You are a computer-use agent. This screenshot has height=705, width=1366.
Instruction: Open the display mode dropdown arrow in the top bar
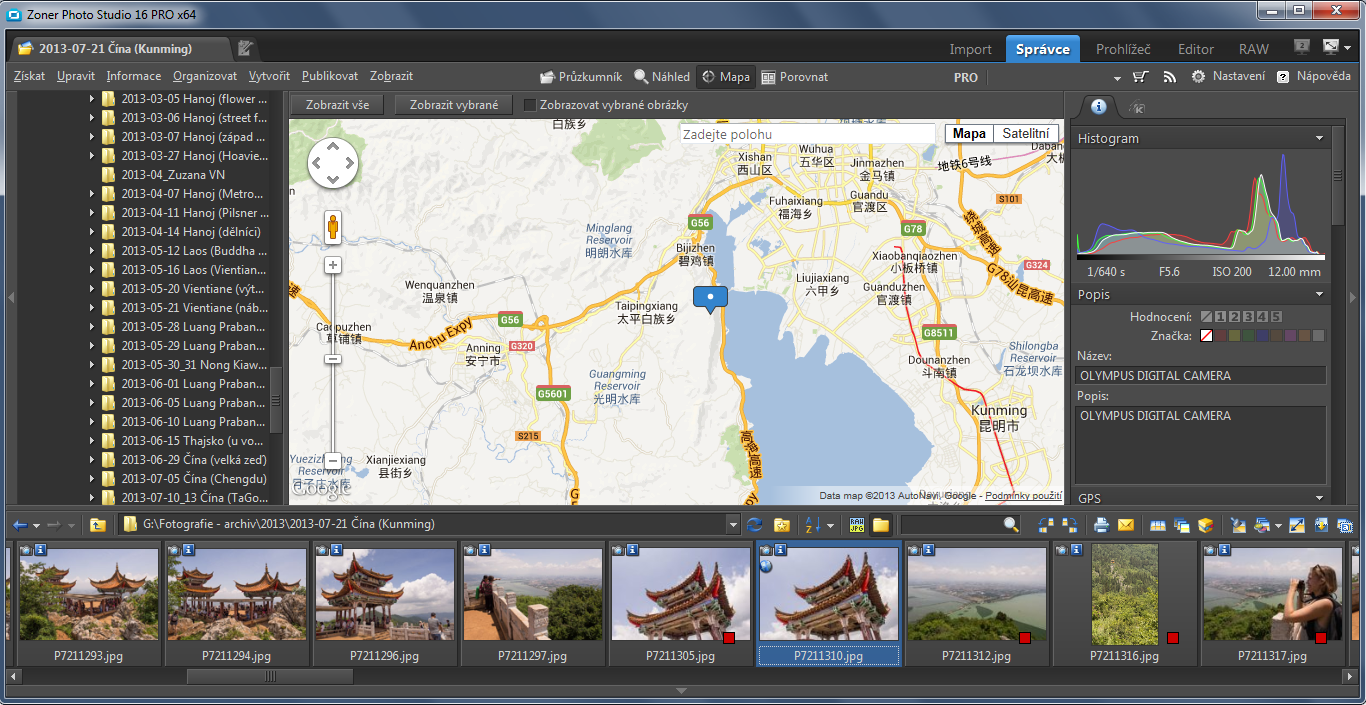1347,47
